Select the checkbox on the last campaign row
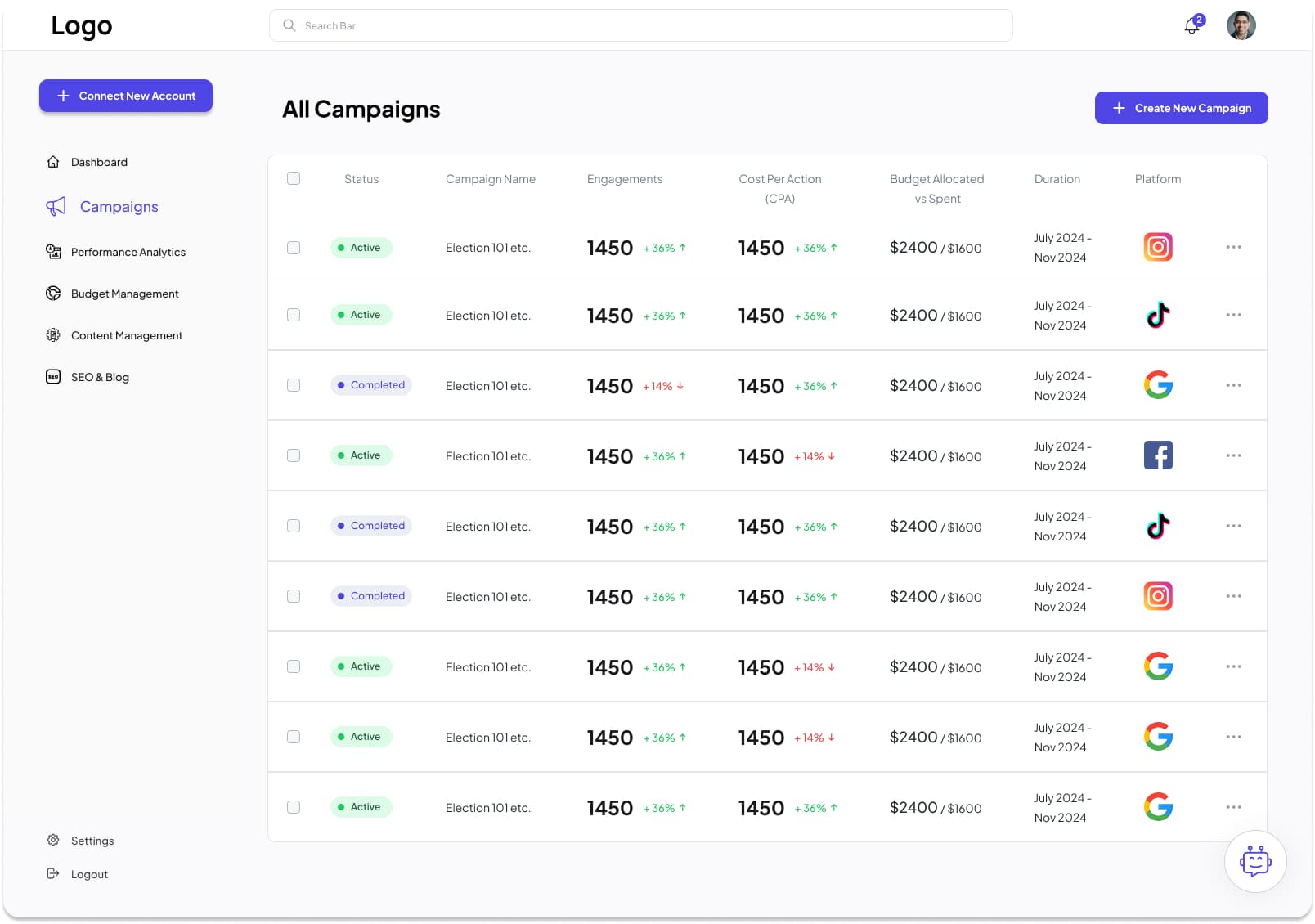 (x=293, y=807)
